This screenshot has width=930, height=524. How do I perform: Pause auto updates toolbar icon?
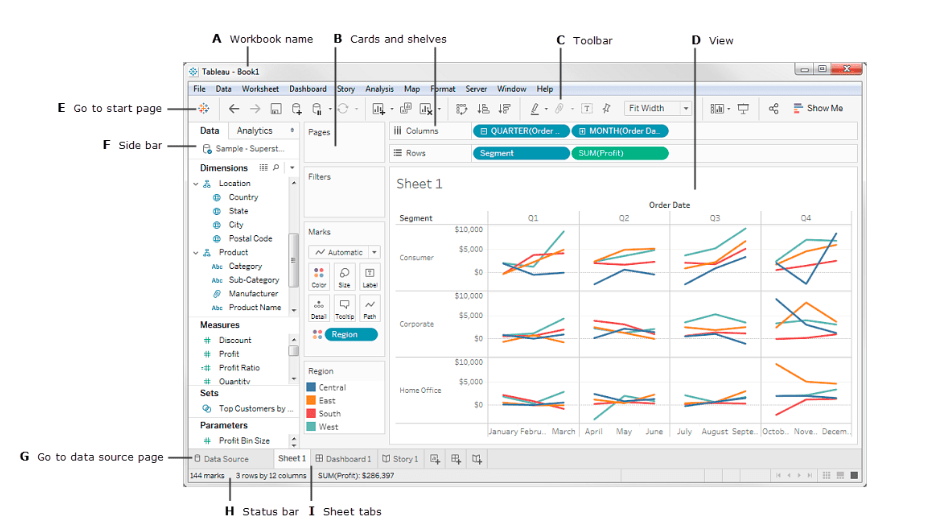pyautogui.click(x=317, y=109)
